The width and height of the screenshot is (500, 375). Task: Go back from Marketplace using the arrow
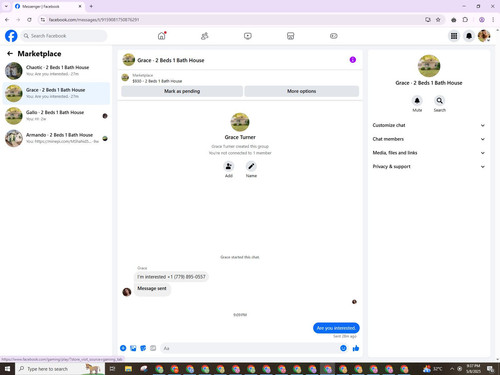point(10,53)
